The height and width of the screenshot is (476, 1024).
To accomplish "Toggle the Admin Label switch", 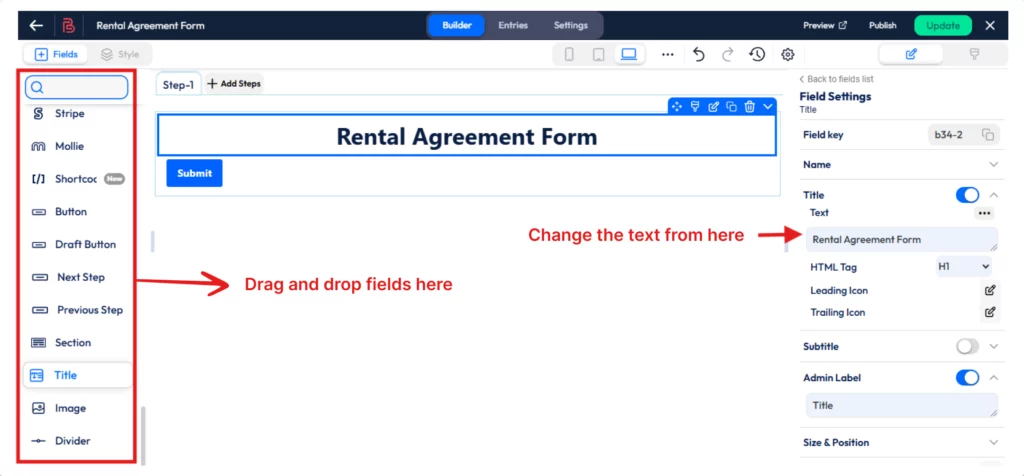I will click(x=967, y=377).
